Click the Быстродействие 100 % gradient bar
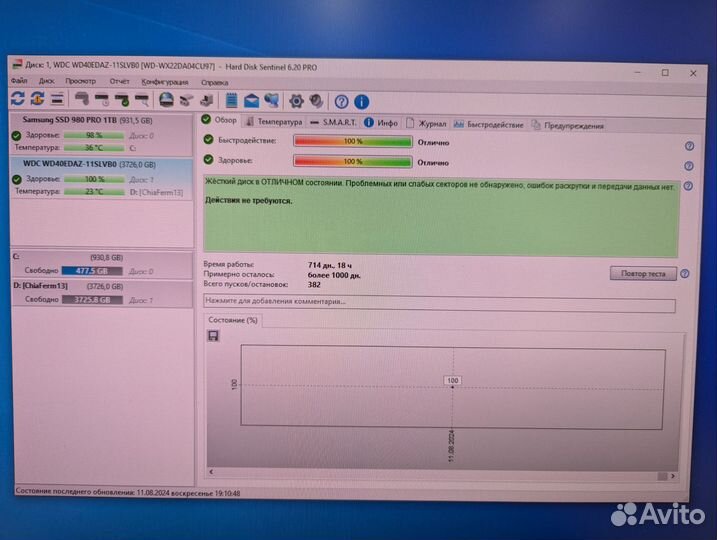This screenshot has height=540, width=717. tap(353, 141)
